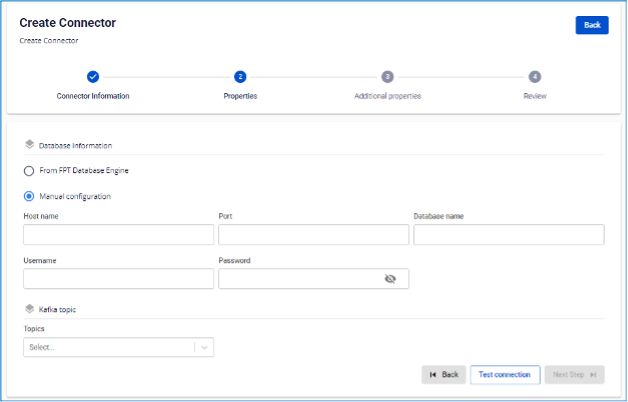This screenshot has height=402, width=628.
Task: Go to the Connector Information step checkmark
Action: [x=93, y=76]
